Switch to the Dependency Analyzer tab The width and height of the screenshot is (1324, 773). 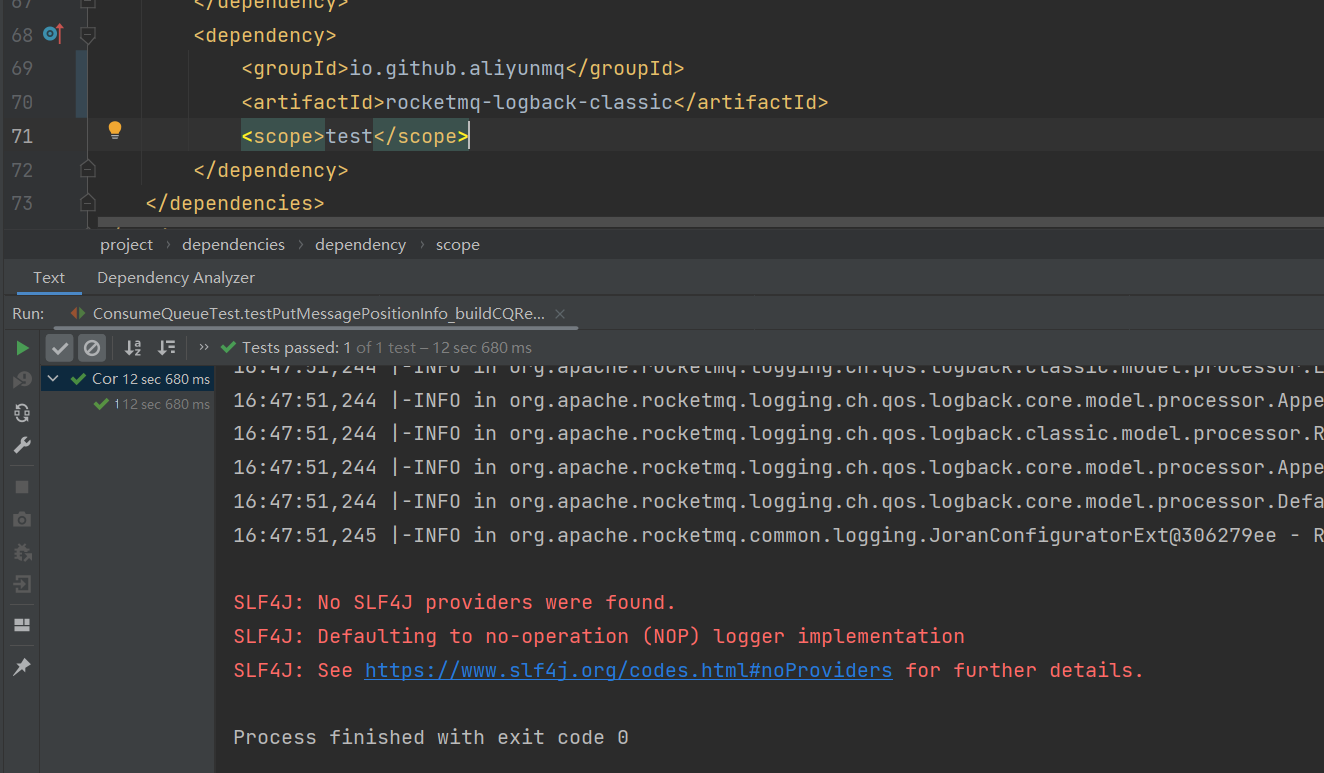176,277
